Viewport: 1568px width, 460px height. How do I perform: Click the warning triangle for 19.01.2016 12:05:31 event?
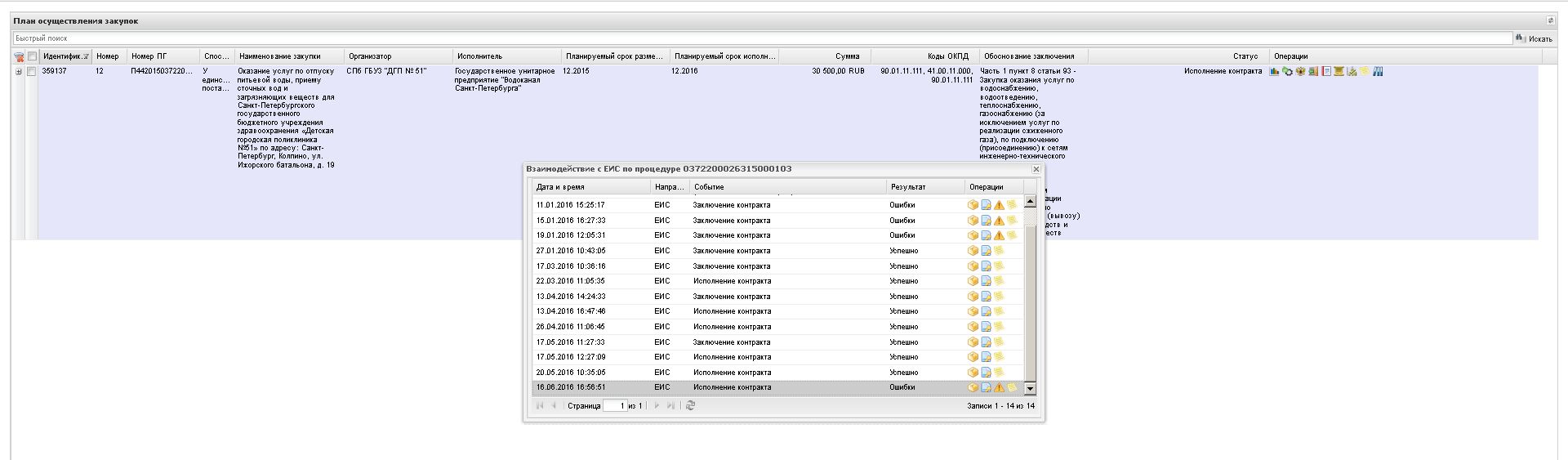(999, 235)
